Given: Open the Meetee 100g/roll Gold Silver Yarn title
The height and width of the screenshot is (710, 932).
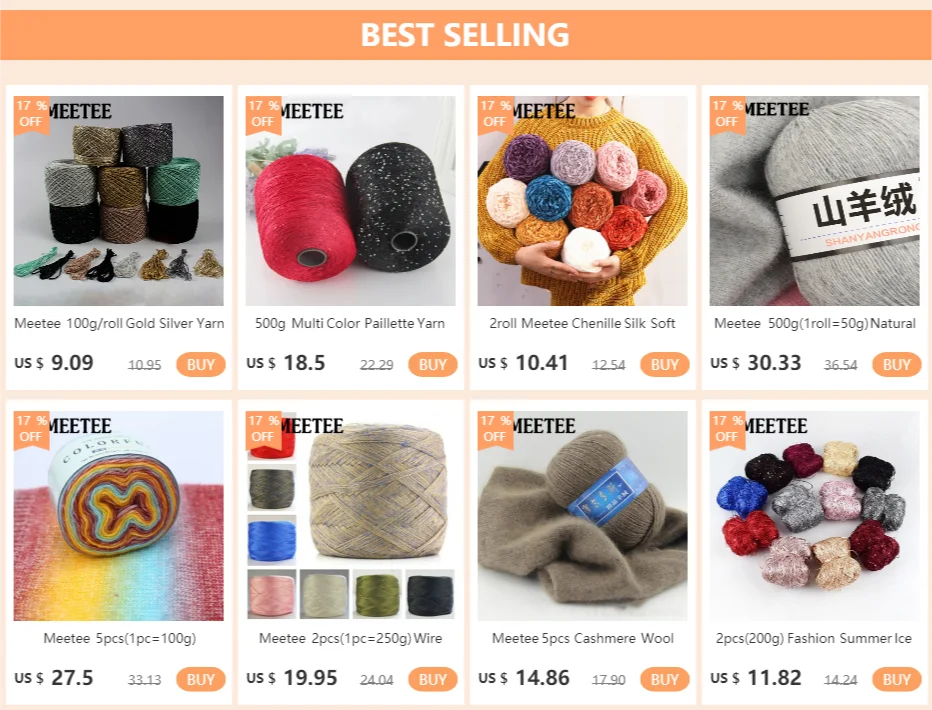Looking at the screenshot, I should click(x=119, y=323).
